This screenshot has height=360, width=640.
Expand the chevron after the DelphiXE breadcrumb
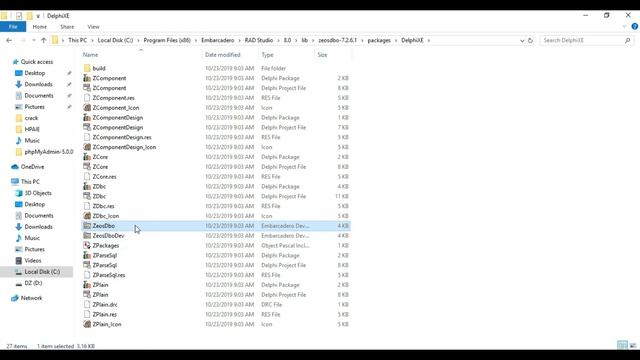(x=429, y=40)
